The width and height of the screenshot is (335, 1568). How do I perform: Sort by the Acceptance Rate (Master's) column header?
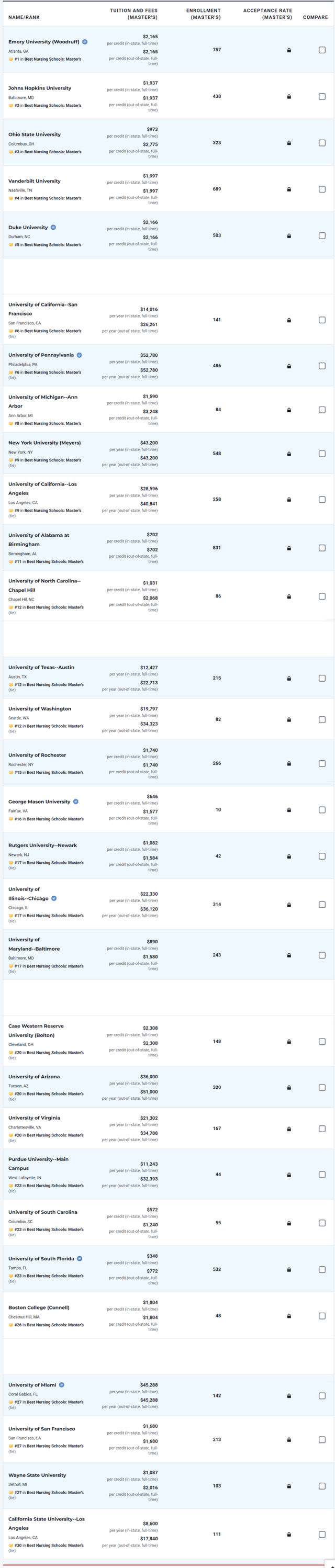click(267, 14)
